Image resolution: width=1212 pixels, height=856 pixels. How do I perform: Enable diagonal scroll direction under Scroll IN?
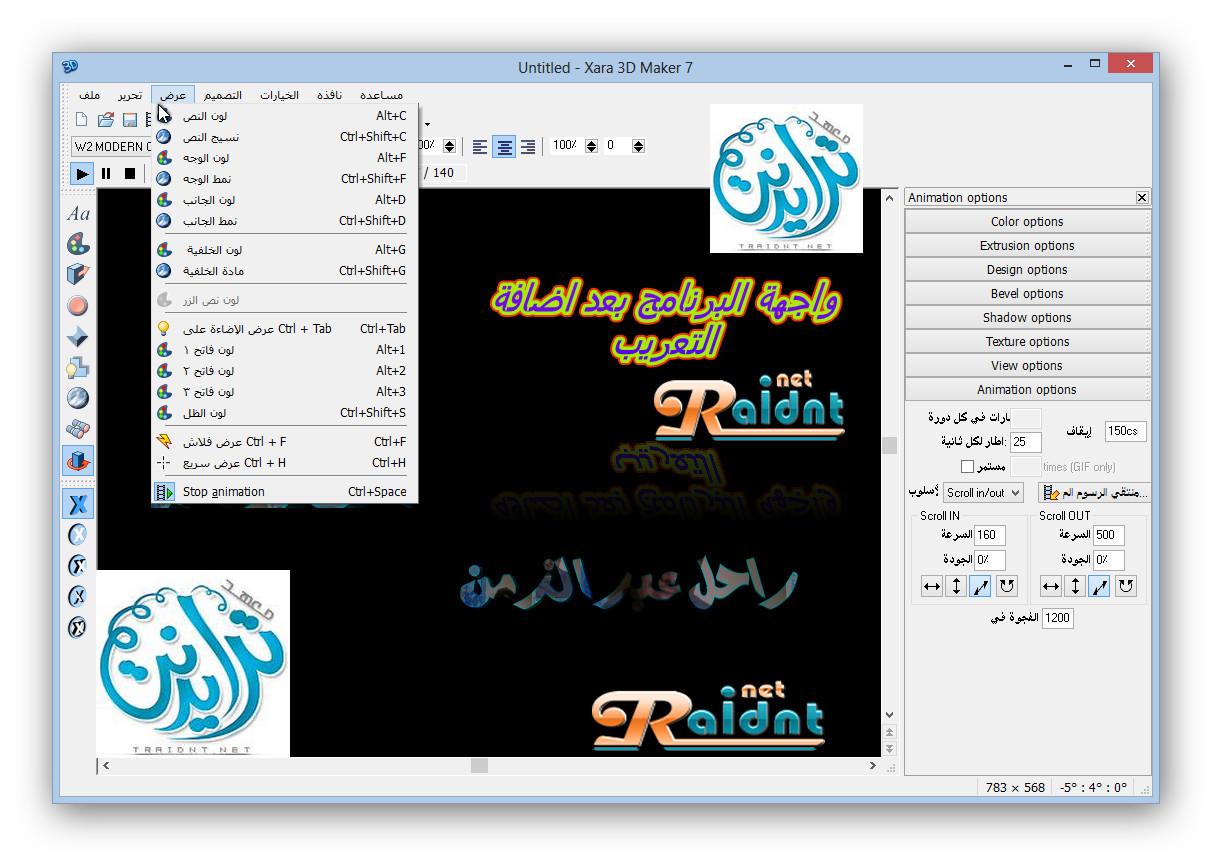(x=980, y=587)
